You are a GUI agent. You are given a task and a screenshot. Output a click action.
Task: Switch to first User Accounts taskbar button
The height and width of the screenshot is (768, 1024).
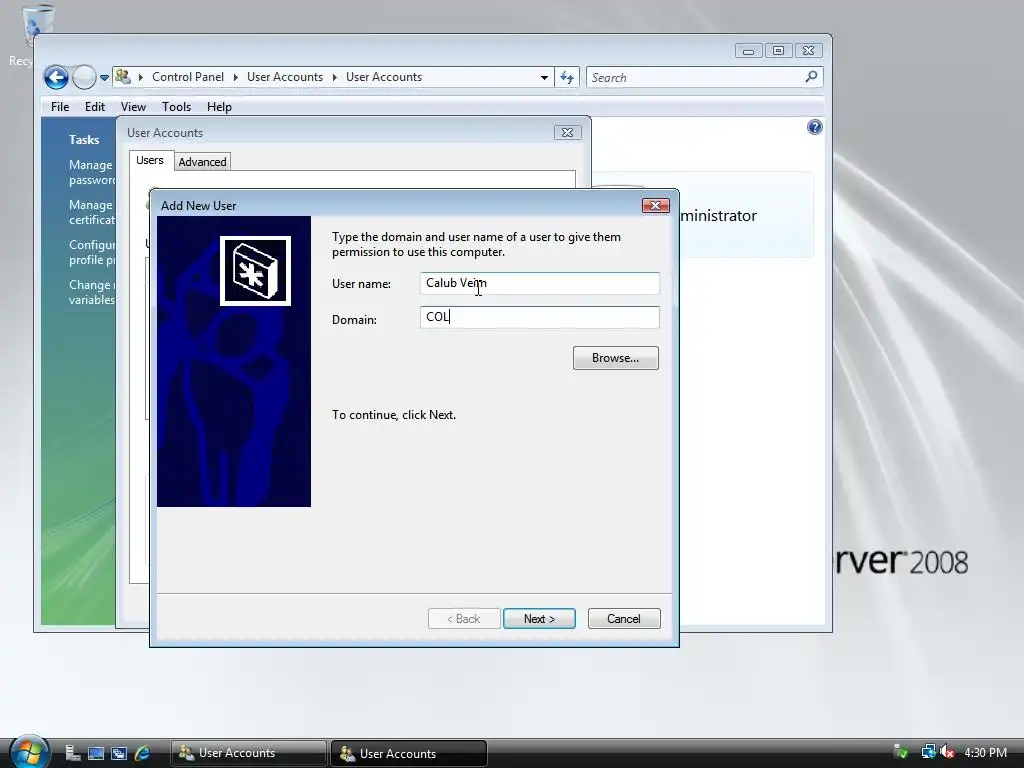[248, 753]
